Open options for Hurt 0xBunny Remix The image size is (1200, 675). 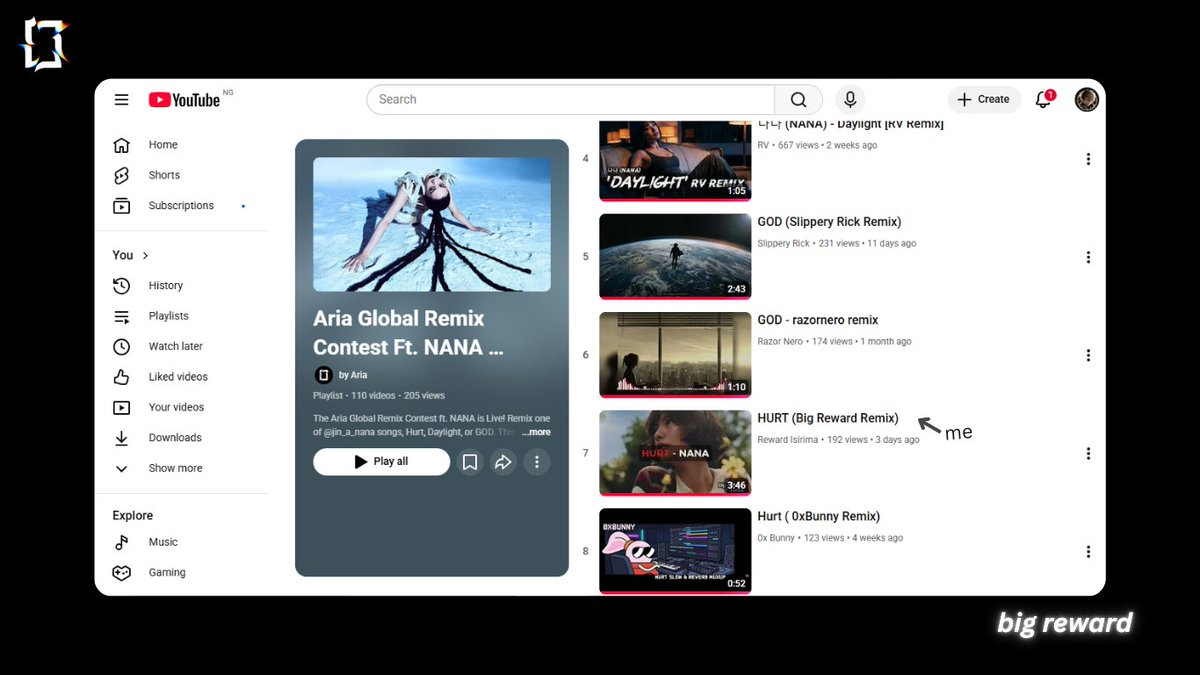1088,551
